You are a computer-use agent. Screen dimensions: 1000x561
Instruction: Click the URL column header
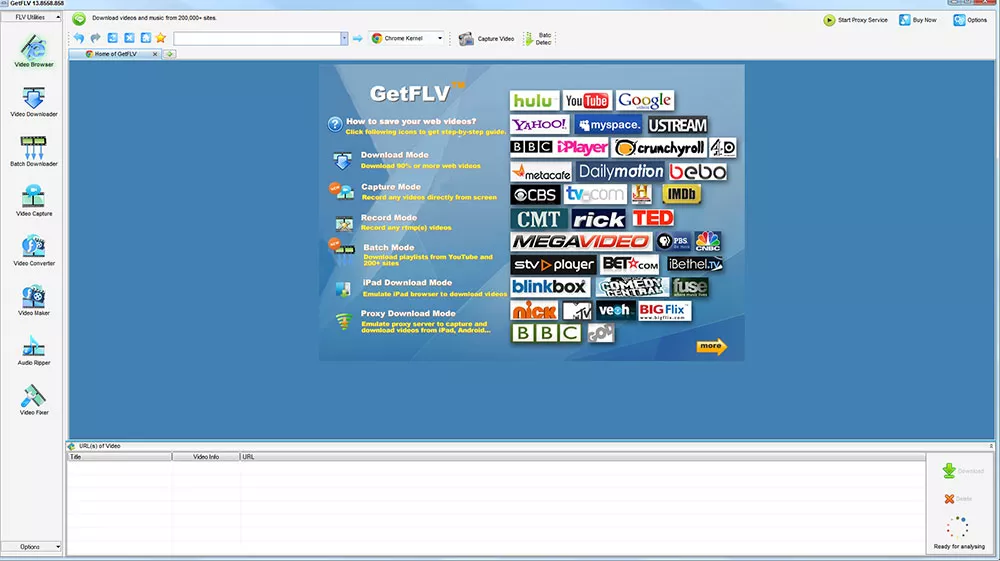click(582, 457)
